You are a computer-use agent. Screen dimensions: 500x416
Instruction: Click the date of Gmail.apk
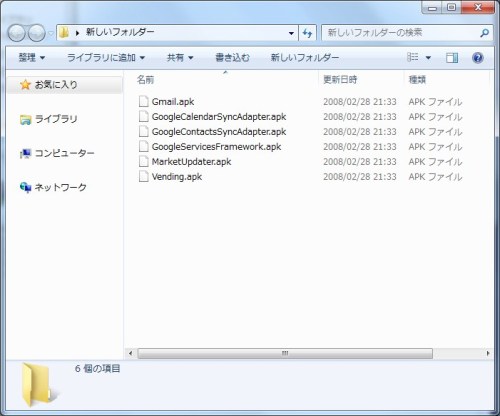click(360, 102)
